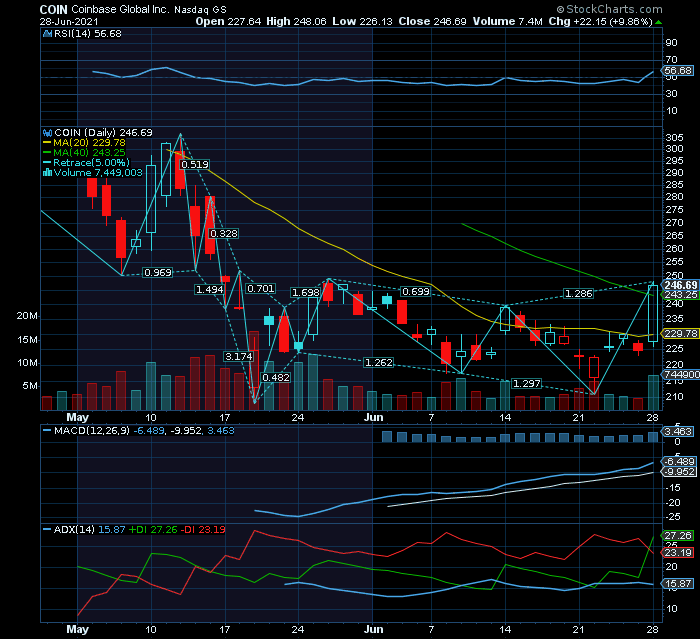
Task: Click the 243.25 MA(40) axis tag
Action: (x=680, y=295)
